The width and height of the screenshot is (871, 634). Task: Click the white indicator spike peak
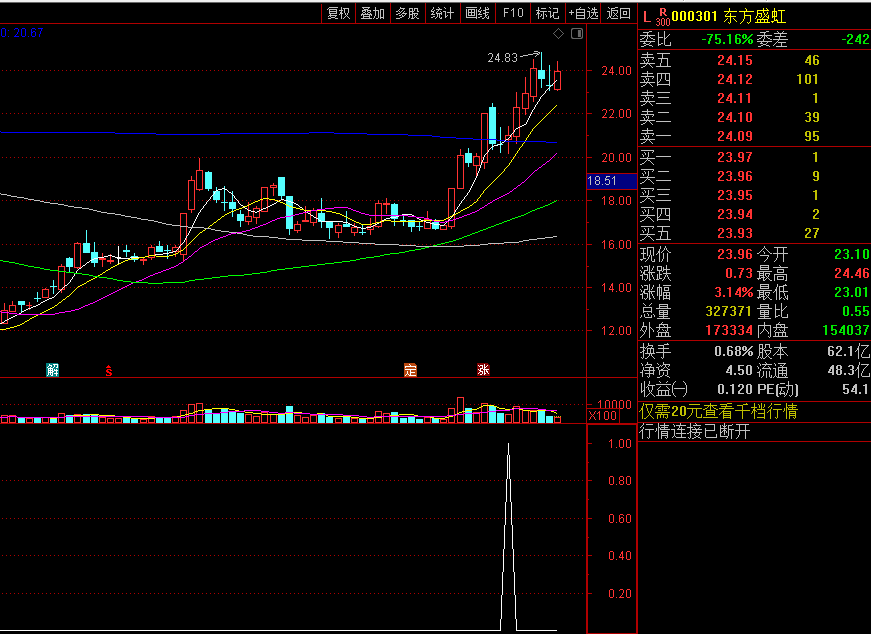pyautogui.click(x=508, y=445)
